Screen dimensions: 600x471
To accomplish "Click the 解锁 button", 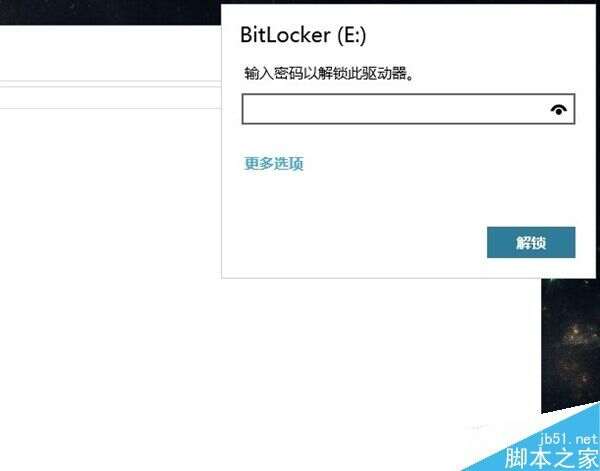I will [531, 243].
